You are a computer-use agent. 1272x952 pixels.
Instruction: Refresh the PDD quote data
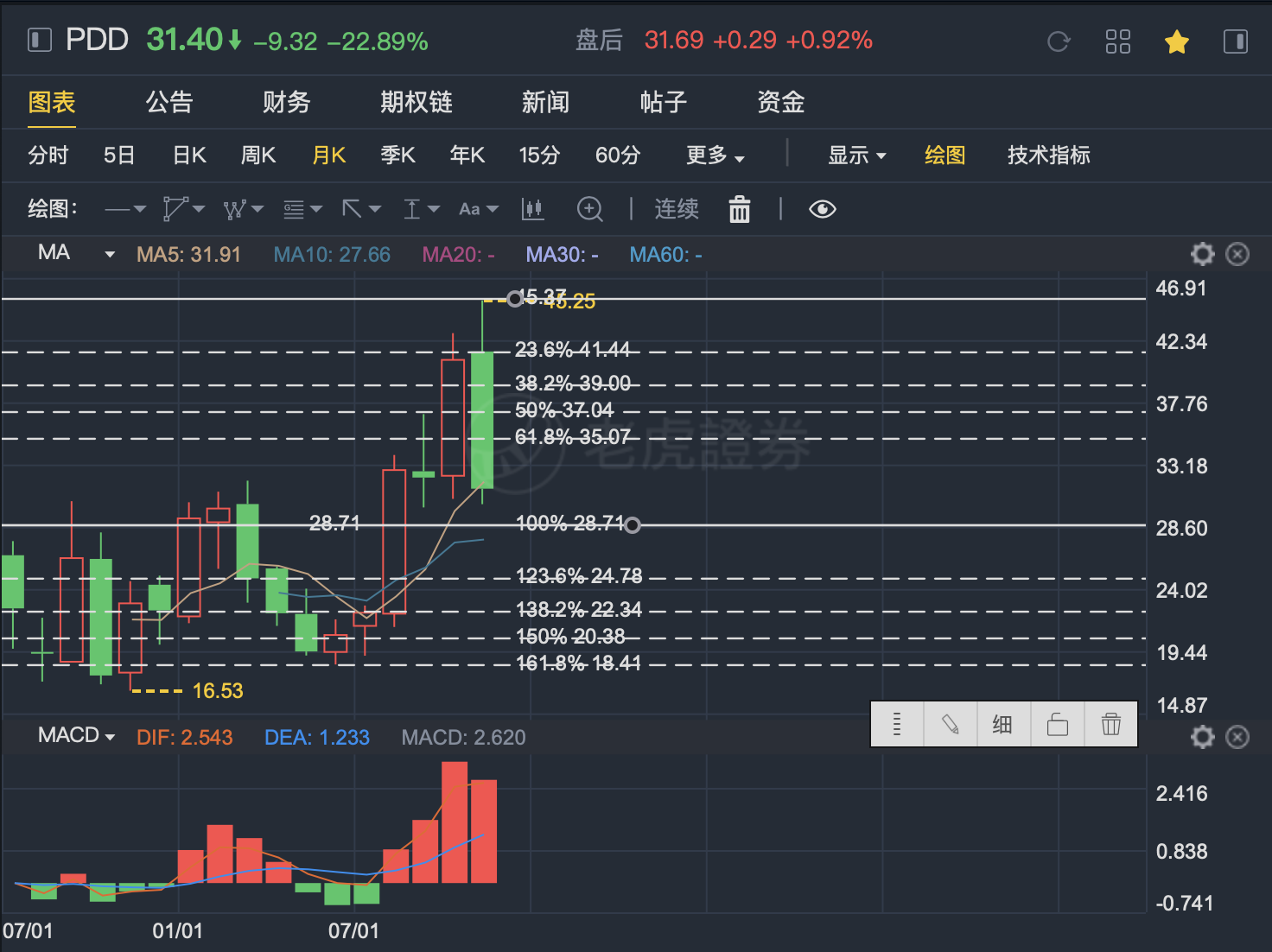point(1059,41)
